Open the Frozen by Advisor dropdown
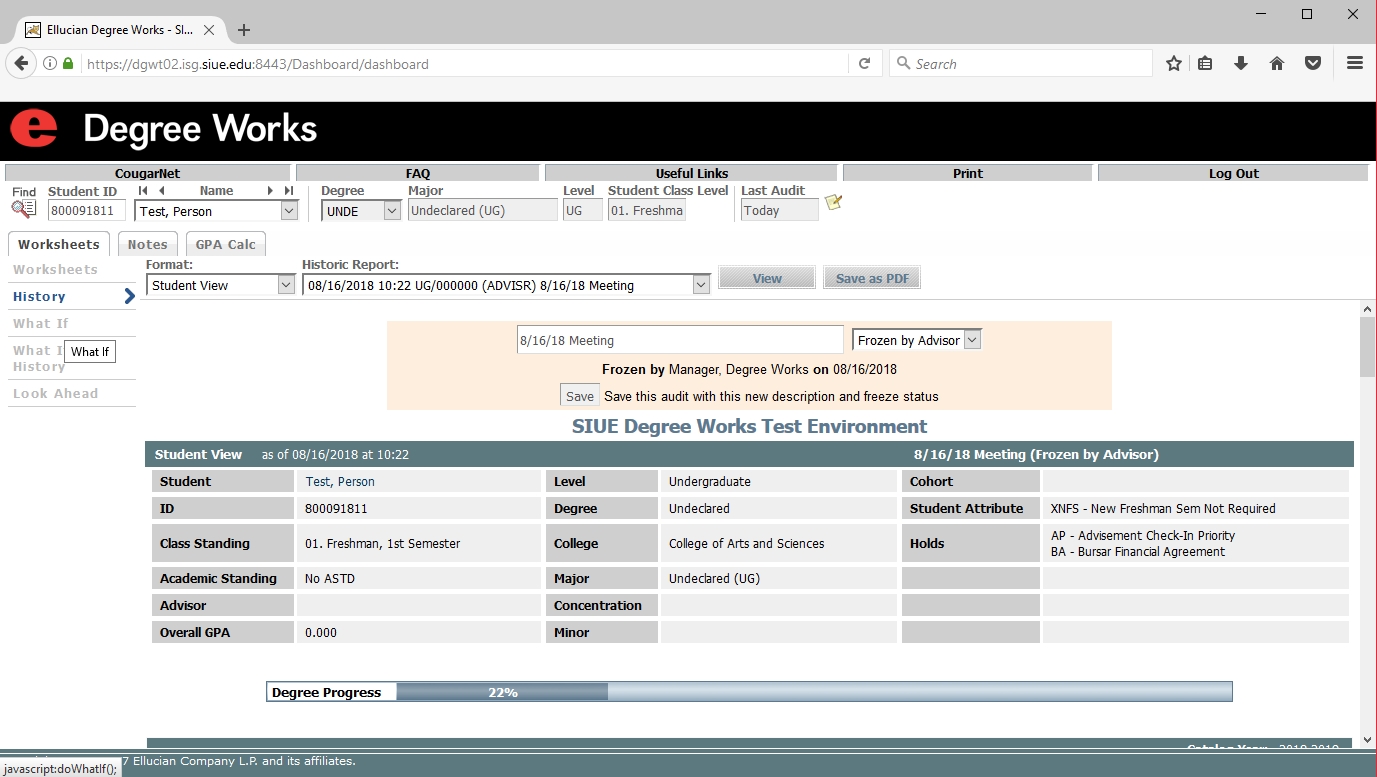Viewport: 1377px width, 777px height. click(916, 340)
